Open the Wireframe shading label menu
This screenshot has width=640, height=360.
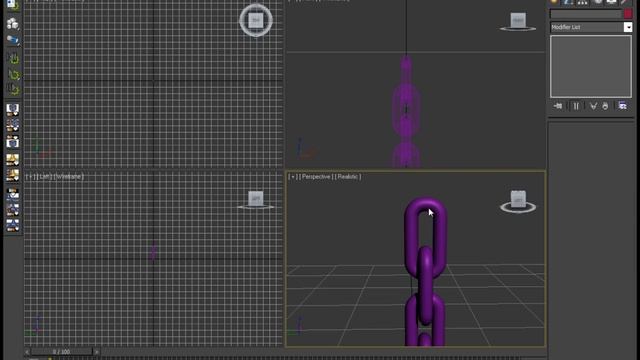click(x=69, y=177)
